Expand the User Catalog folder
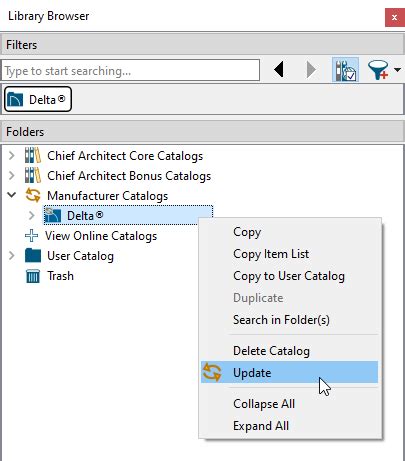This screenshot has height=461, width=405. [12, 256]
